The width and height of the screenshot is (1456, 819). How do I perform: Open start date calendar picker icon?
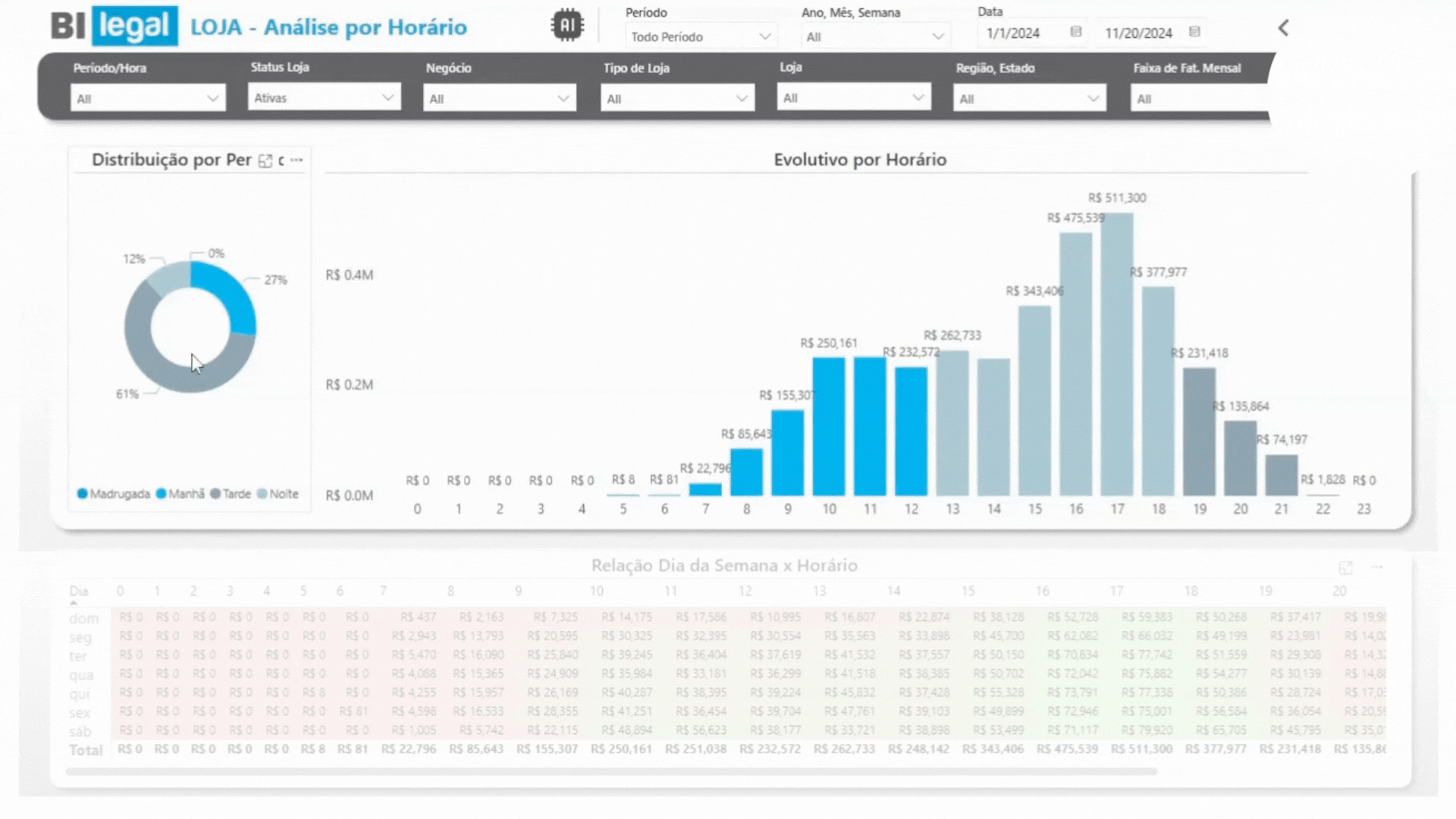[x=1075, y=32]
